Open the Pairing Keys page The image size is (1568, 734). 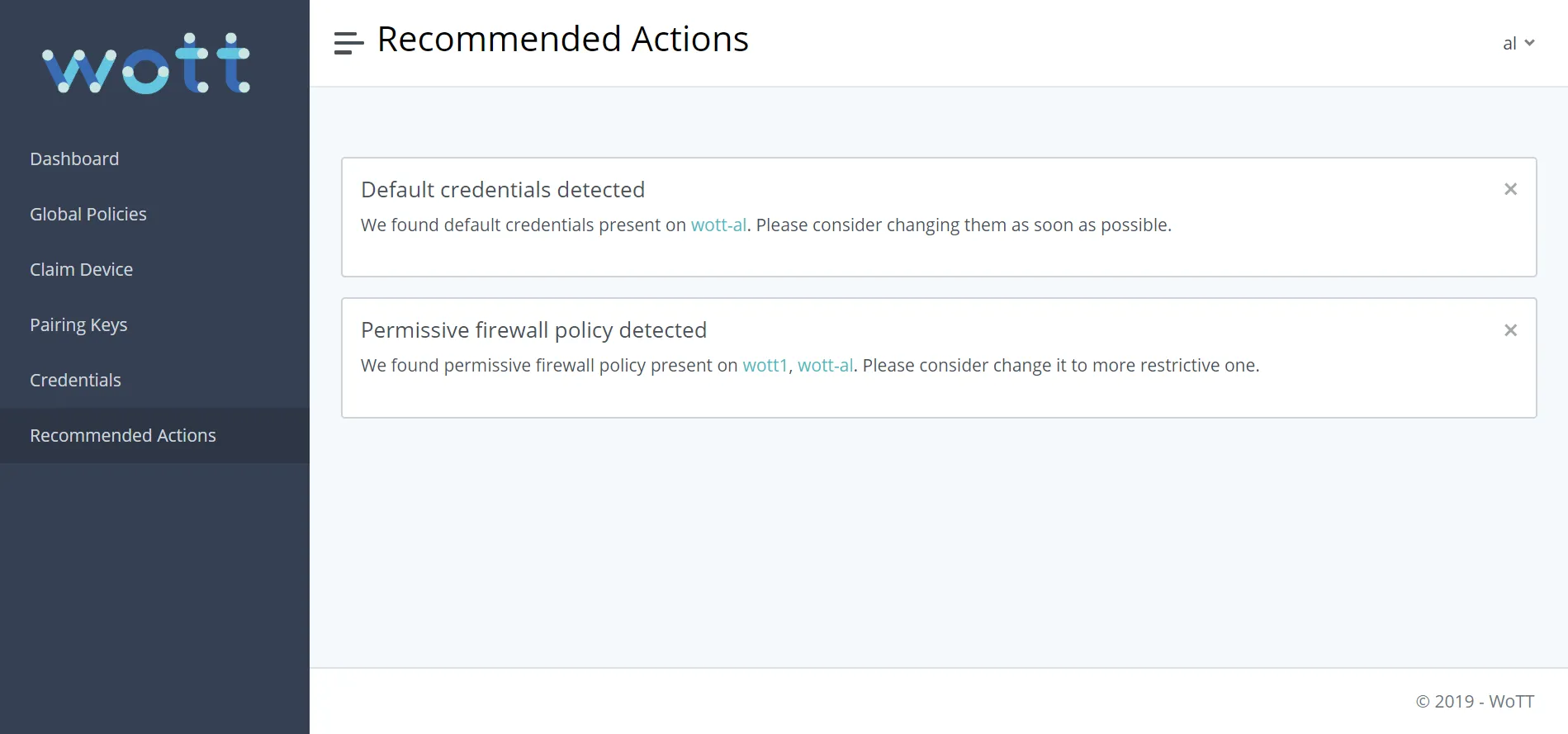click(78, 324)
